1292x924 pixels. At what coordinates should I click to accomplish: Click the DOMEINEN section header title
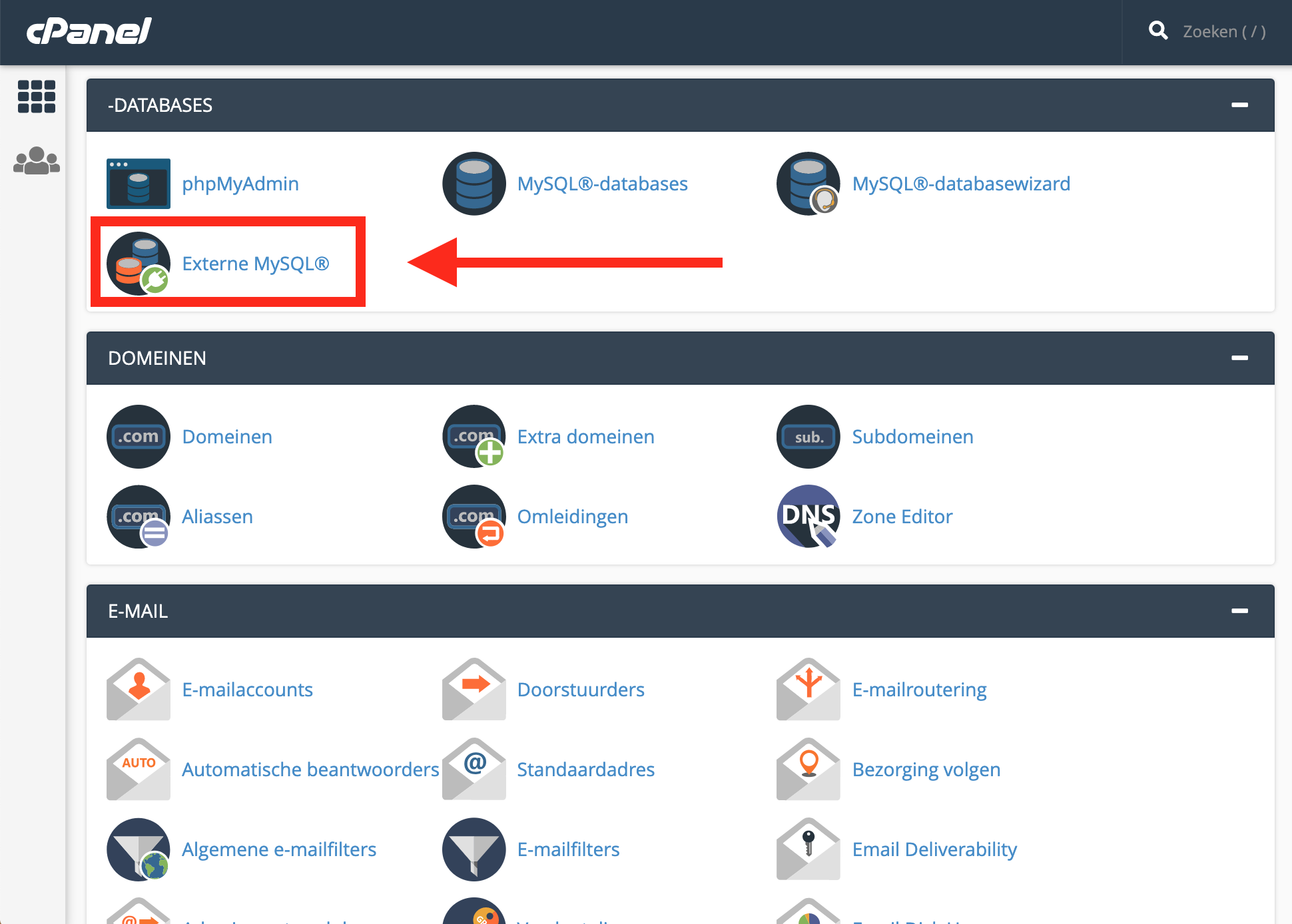click(x=157, y=358)
